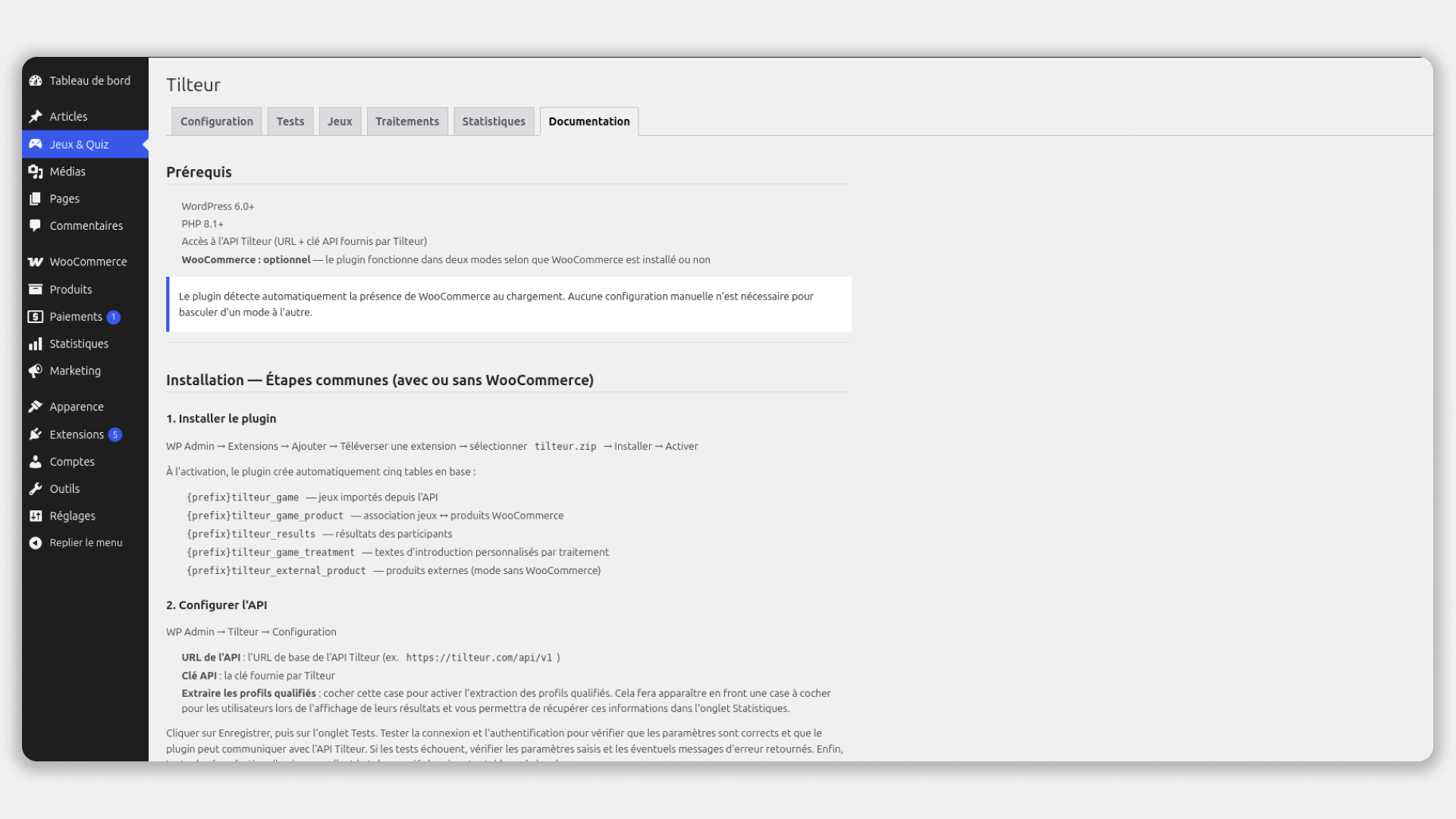Open Outils menu label
The image size is (1456, 819).
click(64, 489)
